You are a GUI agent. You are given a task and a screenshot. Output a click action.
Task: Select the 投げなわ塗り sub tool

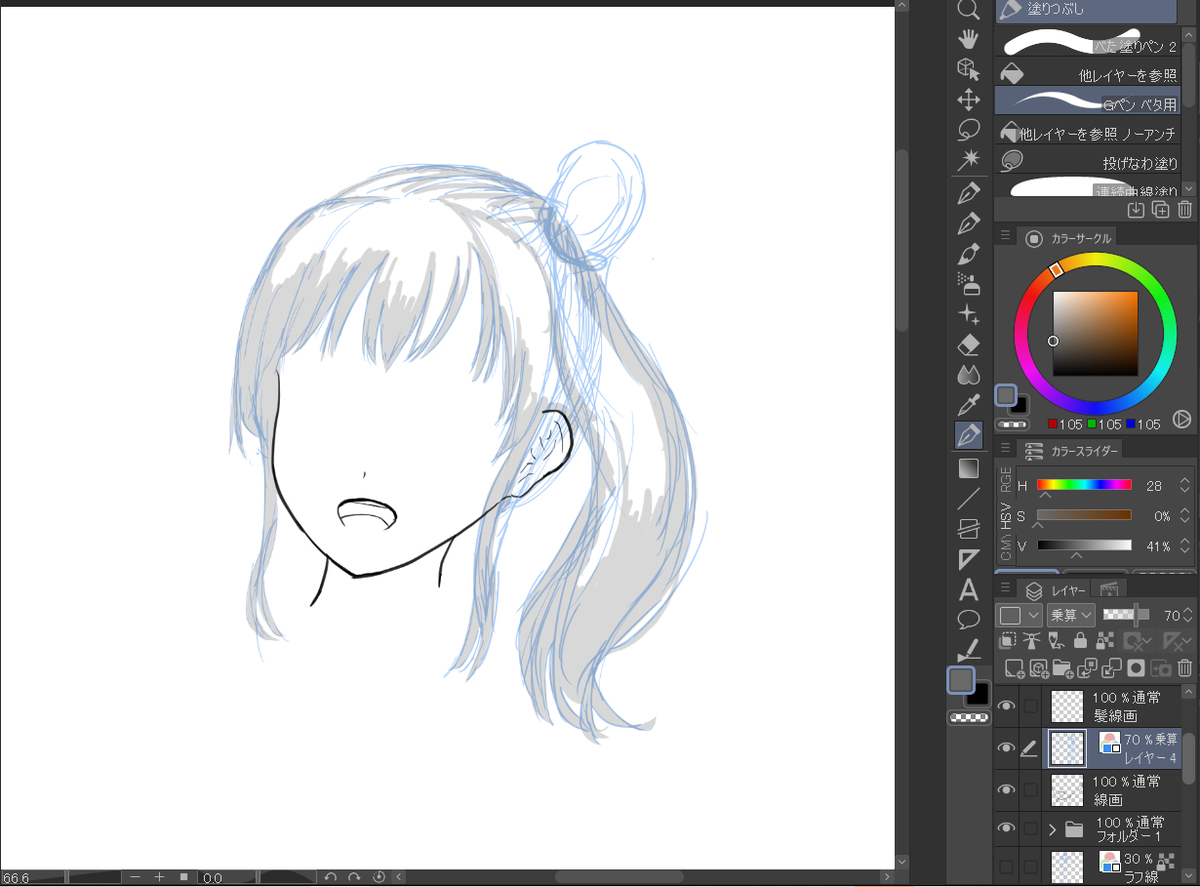[1088, 161]
